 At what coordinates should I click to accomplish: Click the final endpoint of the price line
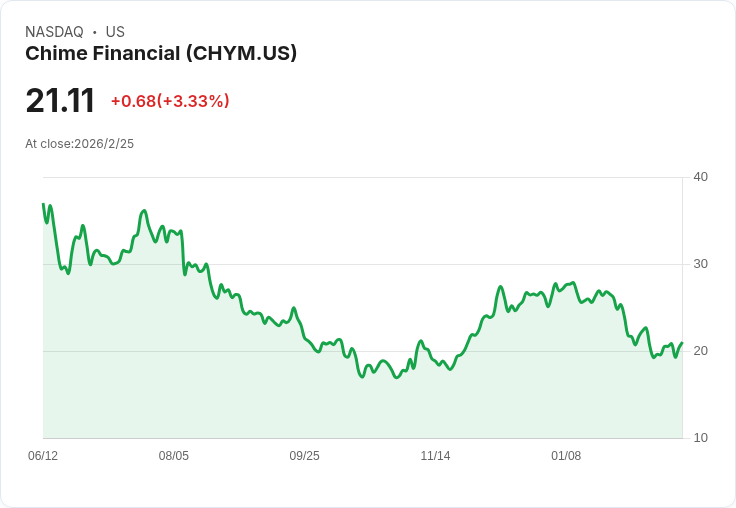(x=682, y=343)
